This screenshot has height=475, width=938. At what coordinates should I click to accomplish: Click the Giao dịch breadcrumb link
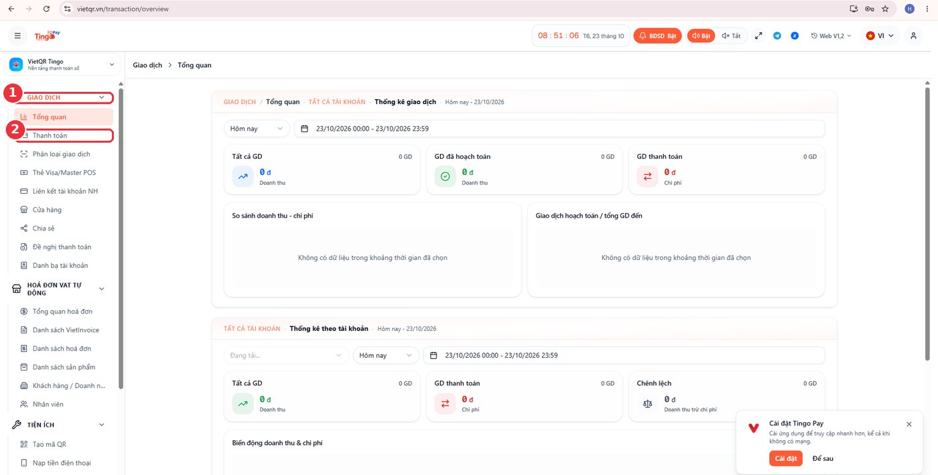[147, 65]
